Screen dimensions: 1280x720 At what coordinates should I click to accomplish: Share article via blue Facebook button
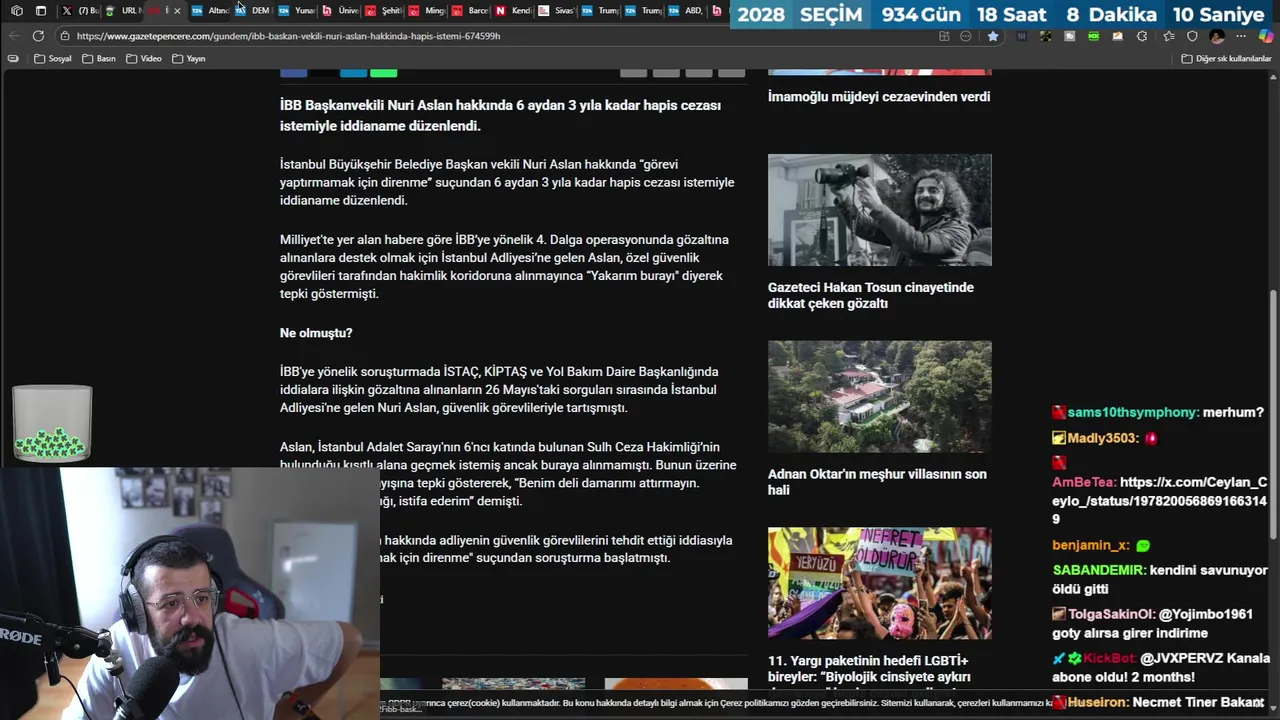(293, 72)
